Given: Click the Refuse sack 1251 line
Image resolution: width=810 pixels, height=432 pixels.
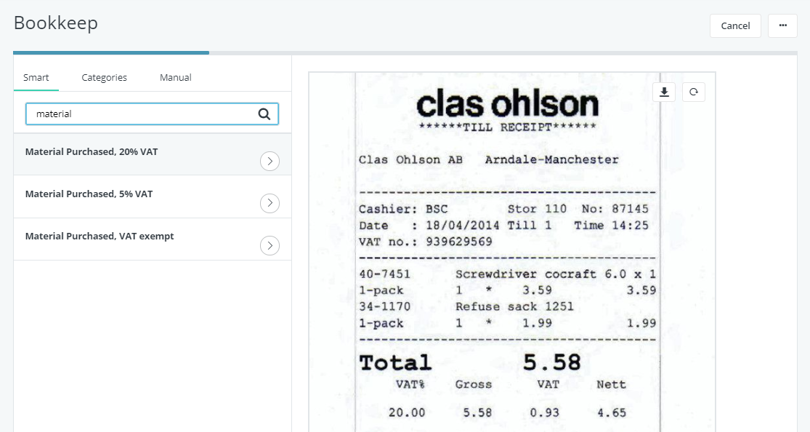Looking at the screenshot, I should (x=515, y=307).
